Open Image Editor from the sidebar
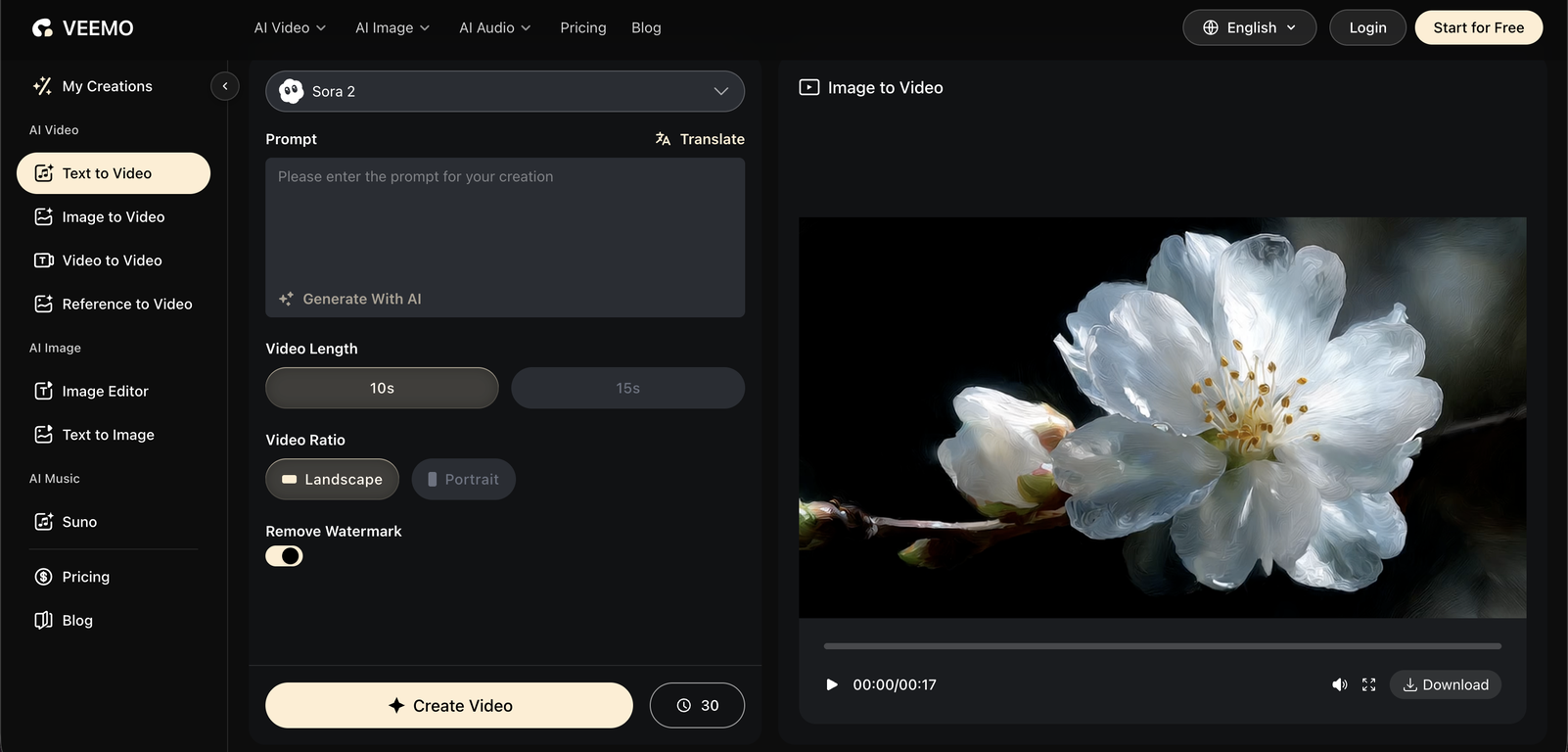The image size is (1568, 752). (105, 391)
